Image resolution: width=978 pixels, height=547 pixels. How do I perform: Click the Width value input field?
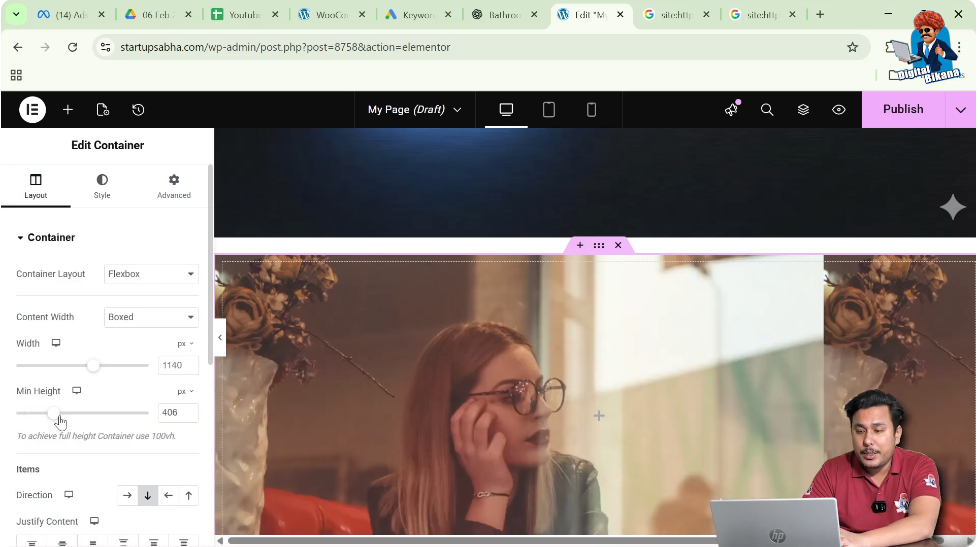pos(178,365)
